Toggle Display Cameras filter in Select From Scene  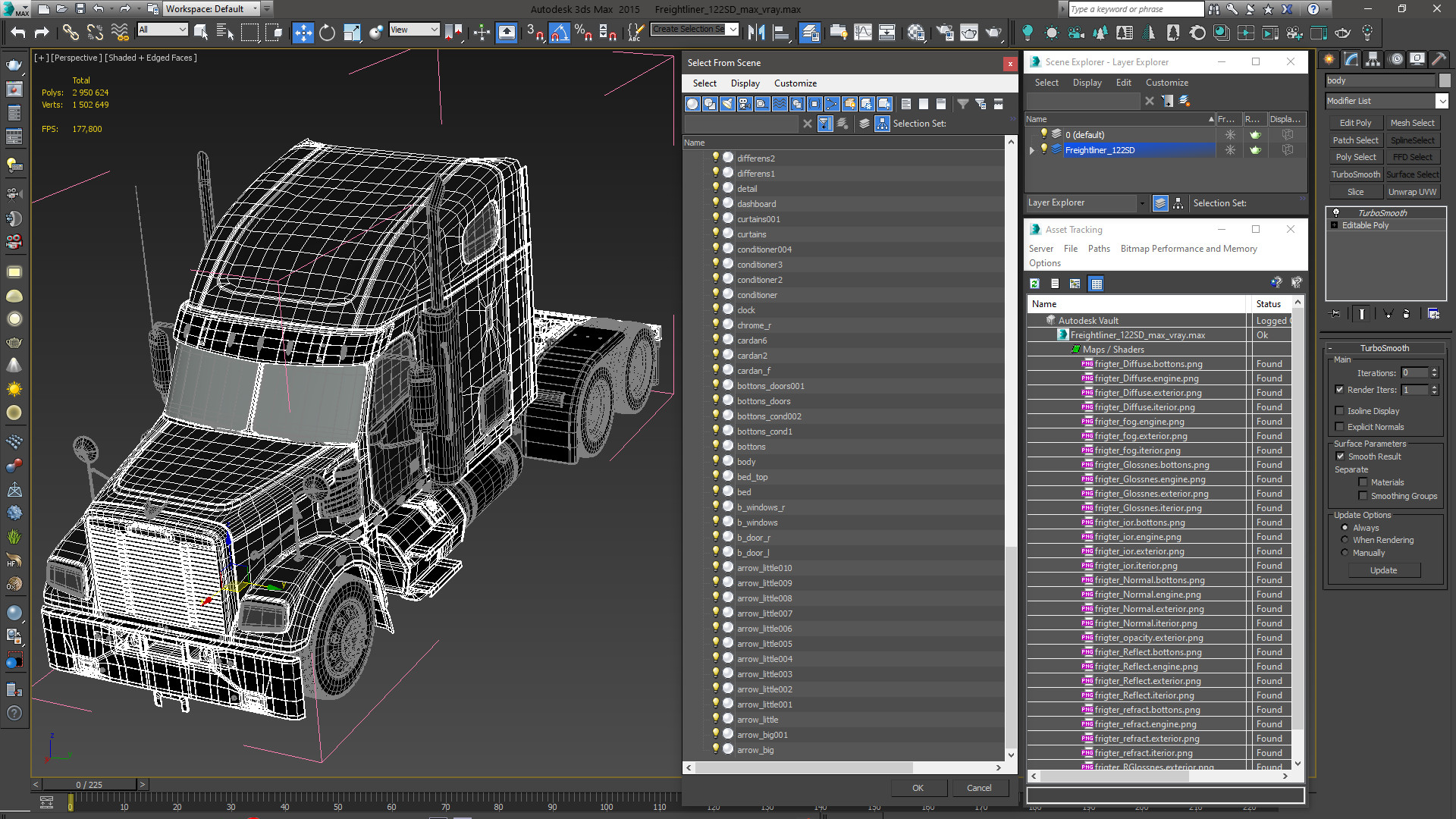click(745, 104)
